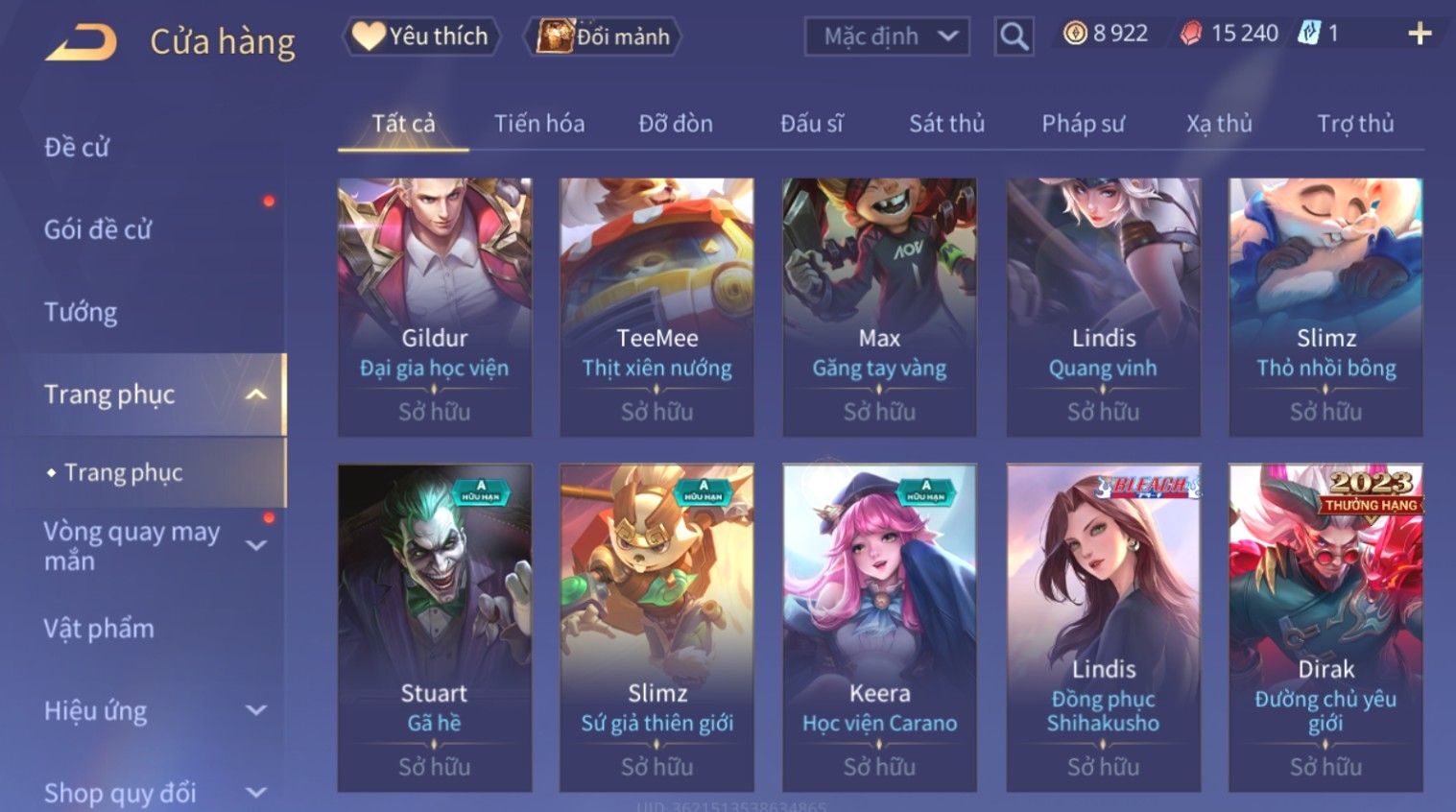Go to Tướng in the sidebar
The image size is (1456, 812).
coord(81,312)
